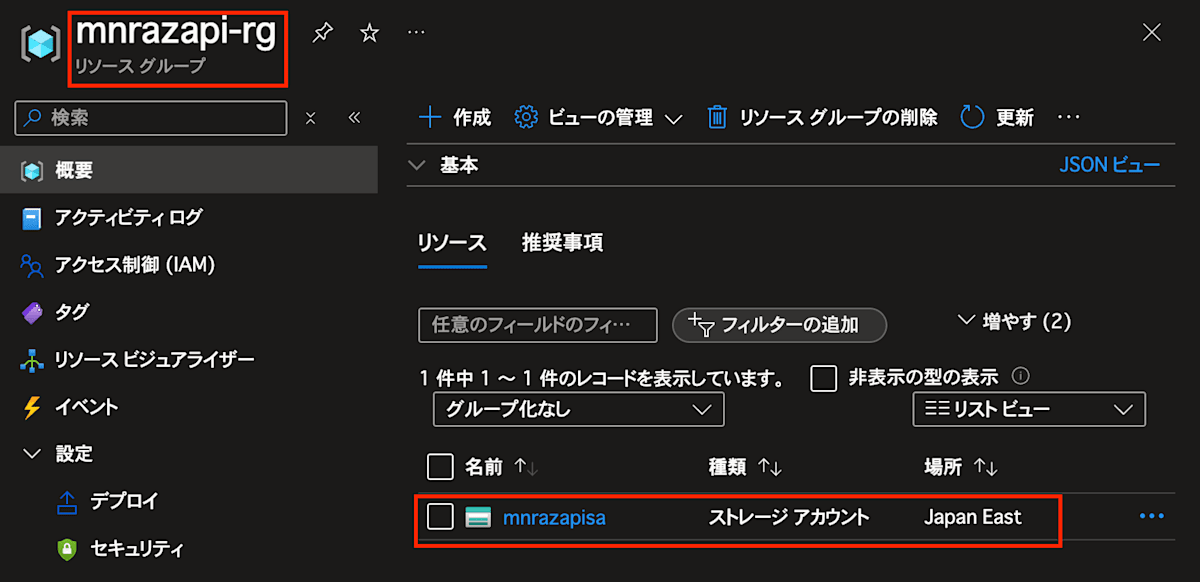
Task: Open リスト ビュー dropdown
Action: (1029, 409)
